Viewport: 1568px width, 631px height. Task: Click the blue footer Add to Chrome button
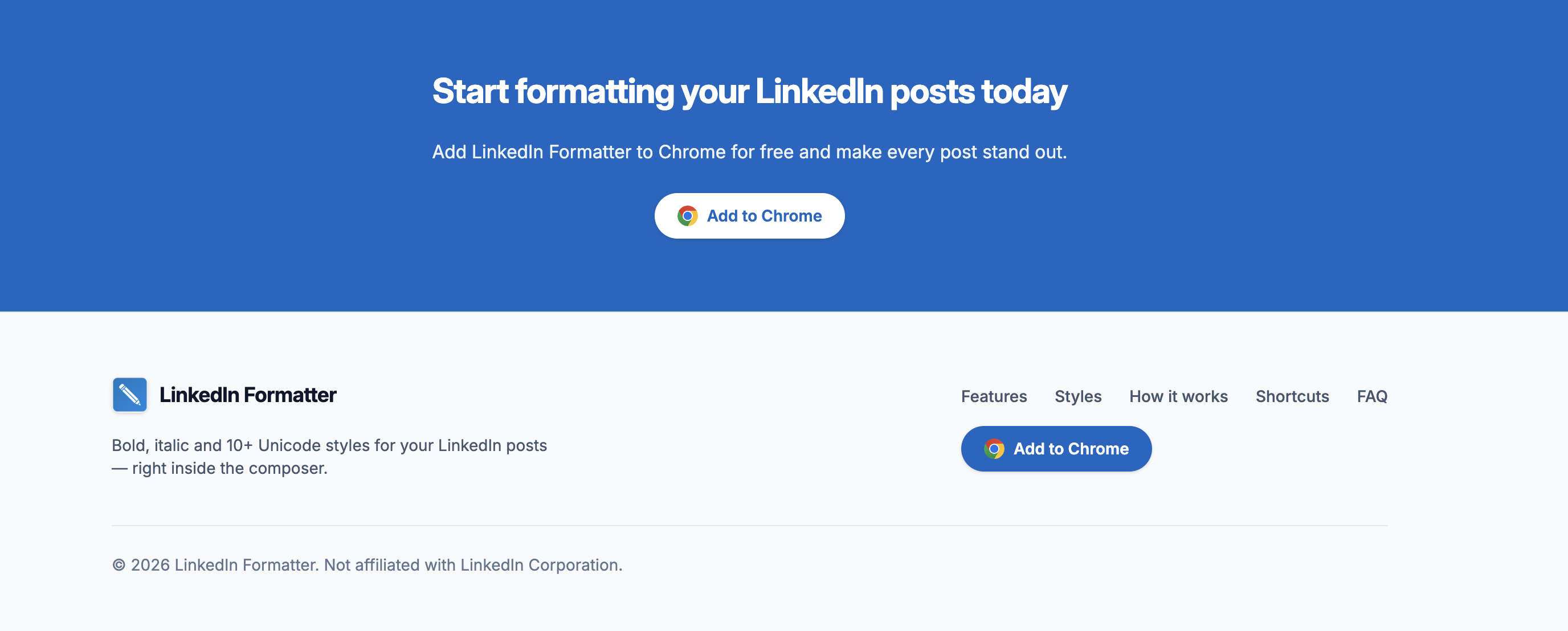tap(1056, 448)
